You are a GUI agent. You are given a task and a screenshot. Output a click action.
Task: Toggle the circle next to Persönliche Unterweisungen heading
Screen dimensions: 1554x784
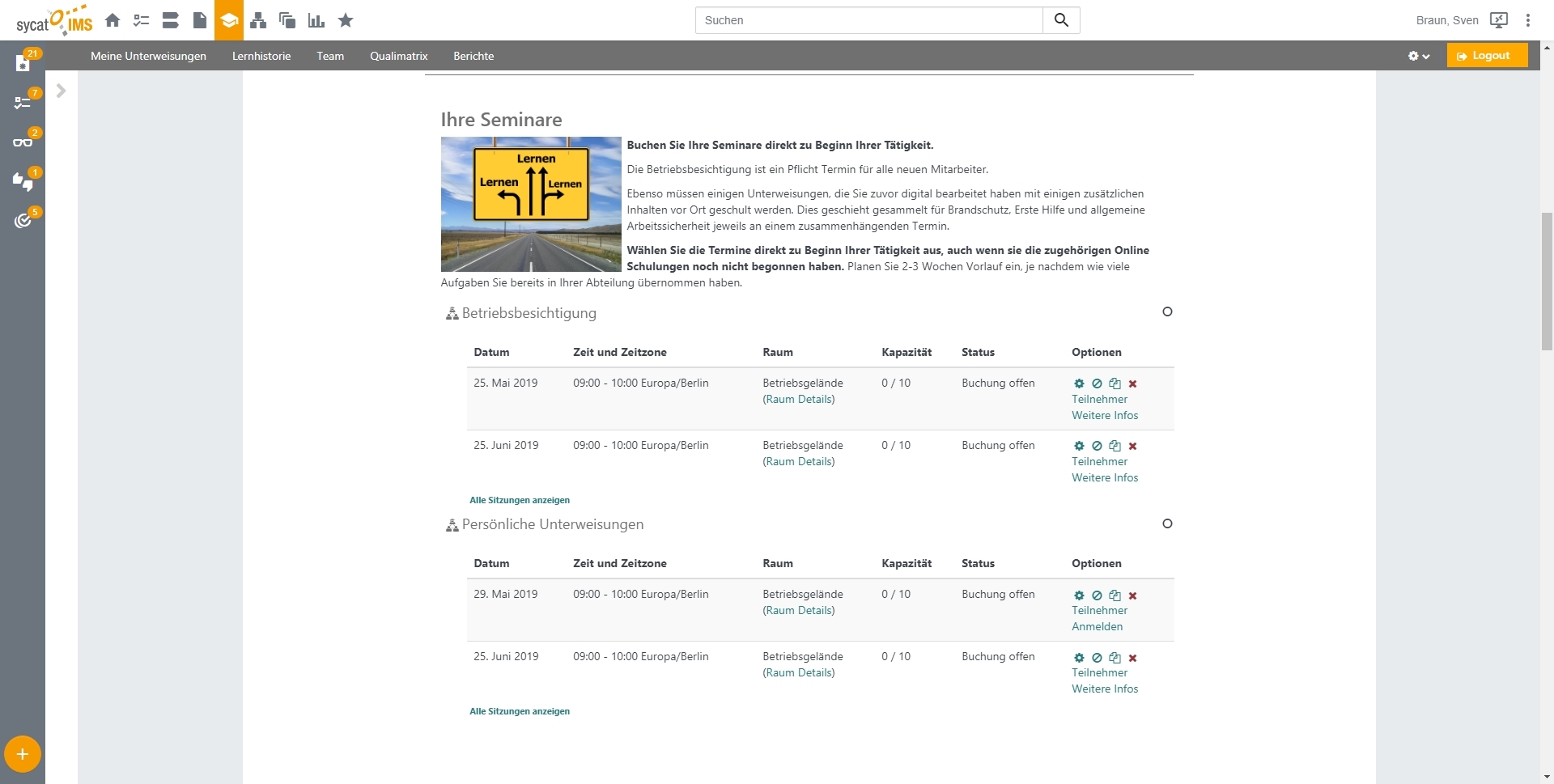[x=1167, y=523]
